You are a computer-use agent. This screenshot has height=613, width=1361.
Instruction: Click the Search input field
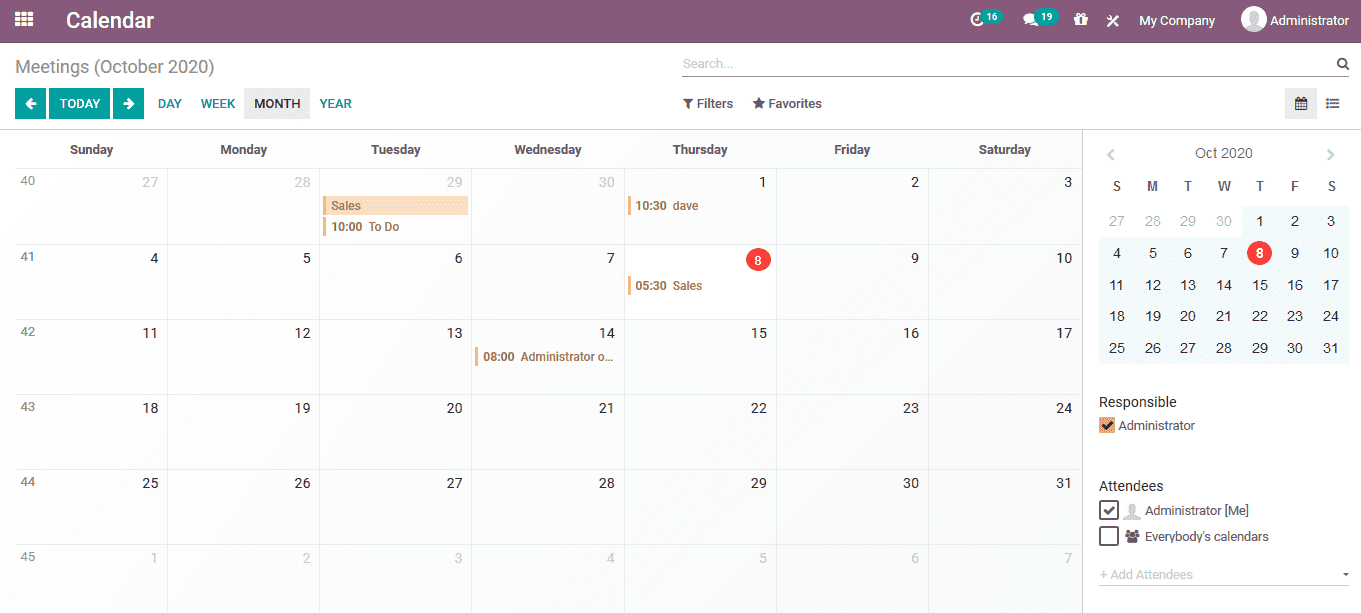(x=1005, y=64)
